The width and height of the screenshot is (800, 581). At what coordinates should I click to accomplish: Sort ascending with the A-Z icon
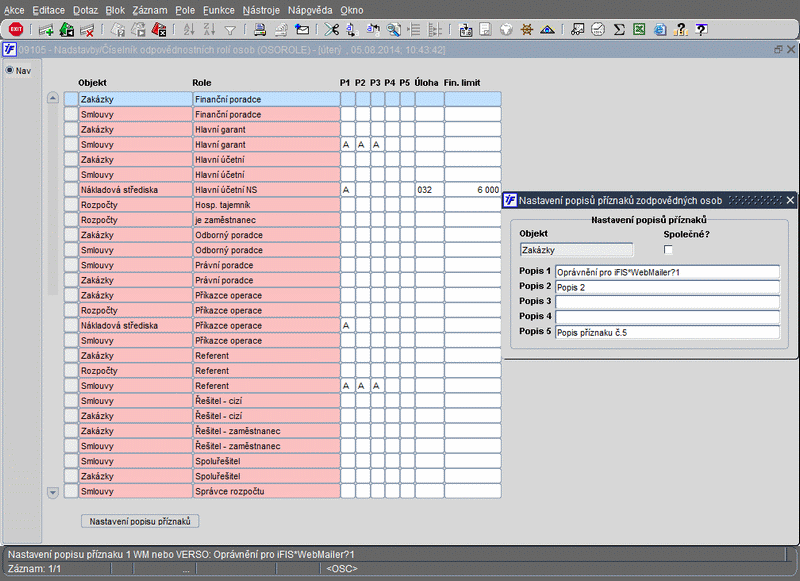[x=189, y=30]
